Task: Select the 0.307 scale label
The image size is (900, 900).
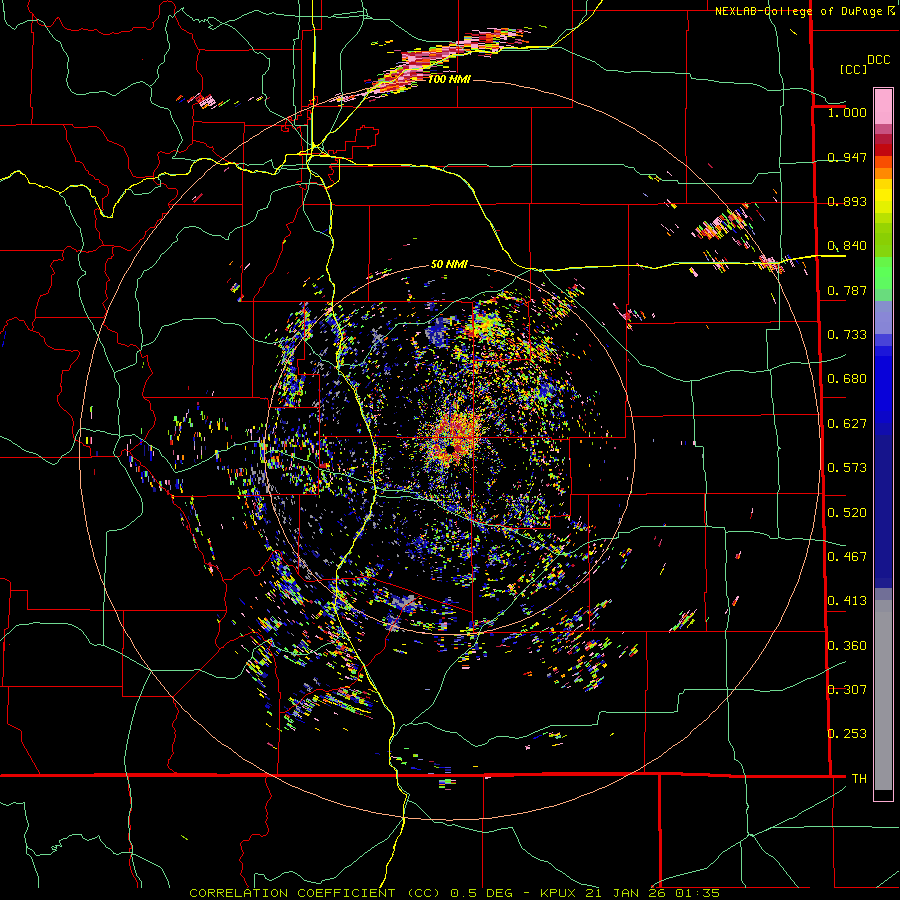Action: tap(847, 689)
